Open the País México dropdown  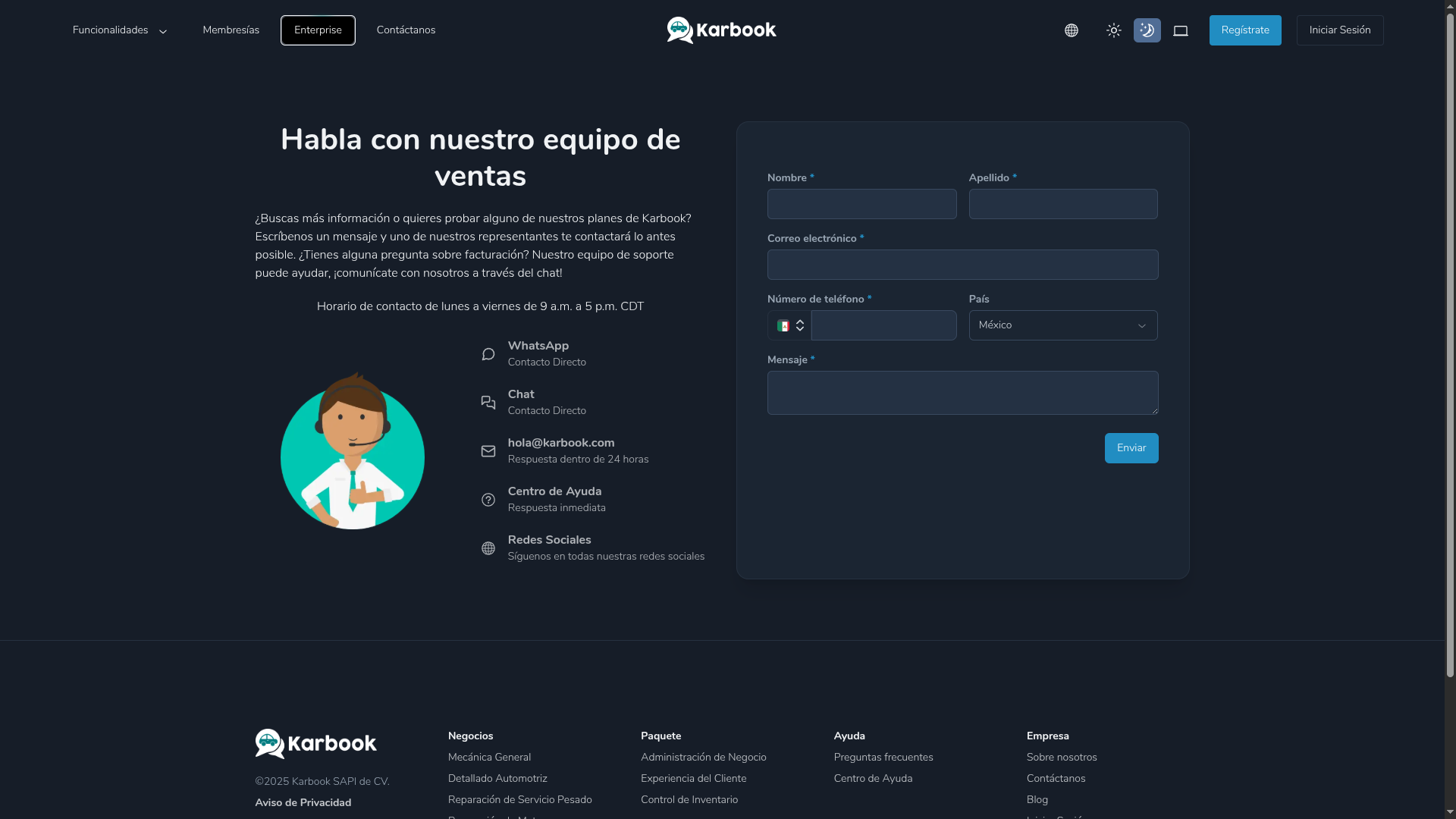tap(1062, 325)
